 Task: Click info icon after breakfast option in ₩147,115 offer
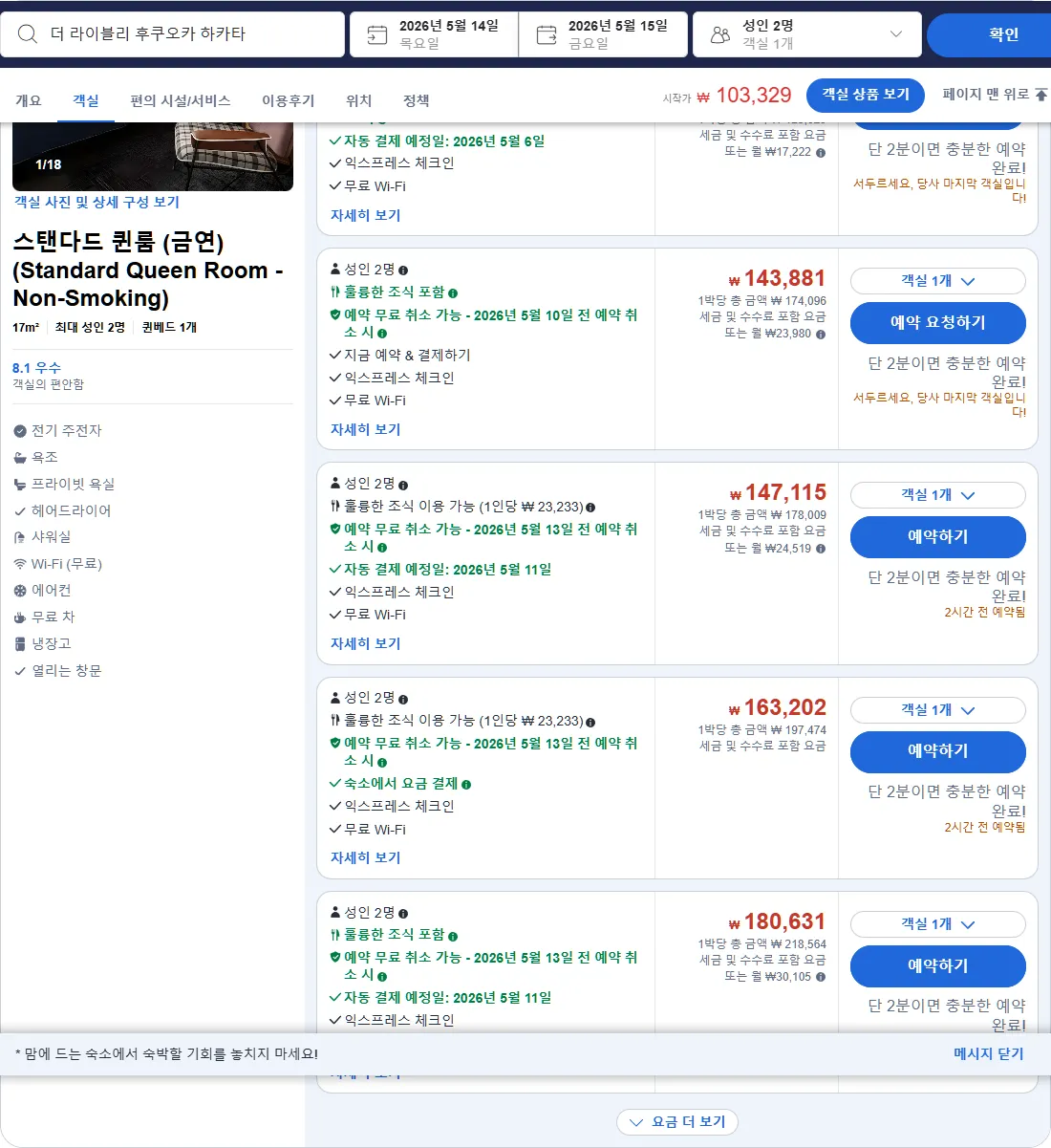[x=590, y=508]
